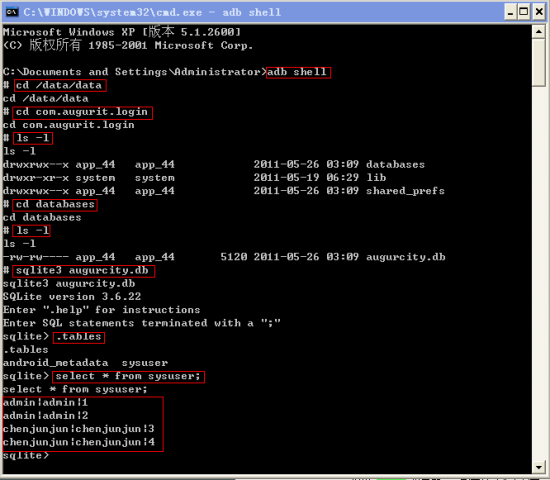Screen dimensions: 550x480
Task: Click the 'cd databases' highlighted command
Action: tap(55, 205)
